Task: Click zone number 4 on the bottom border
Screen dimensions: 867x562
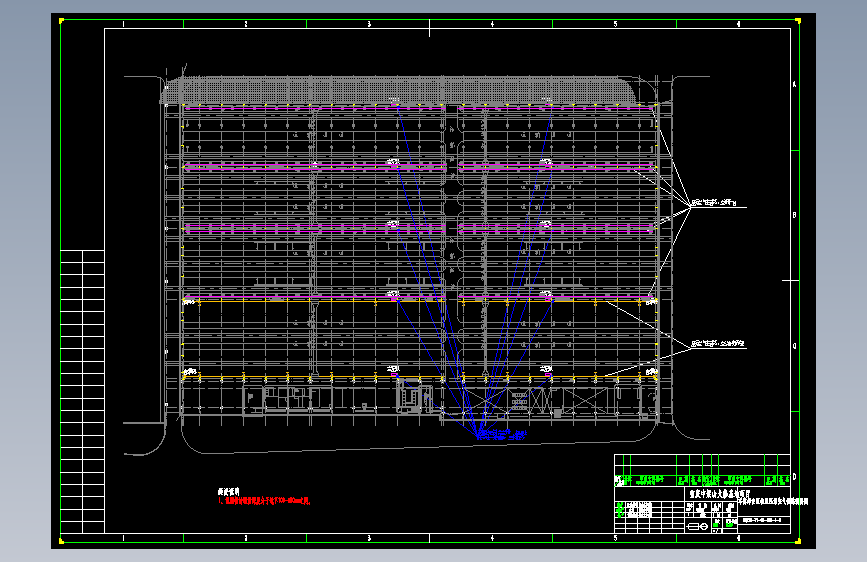Action: (492, 538)
